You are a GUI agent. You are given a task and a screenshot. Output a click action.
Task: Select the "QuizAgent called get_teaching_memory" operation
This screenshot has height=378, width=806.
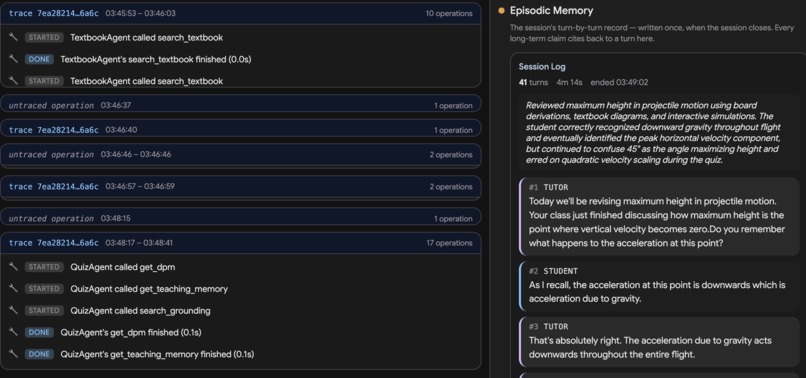click(241, 289)
